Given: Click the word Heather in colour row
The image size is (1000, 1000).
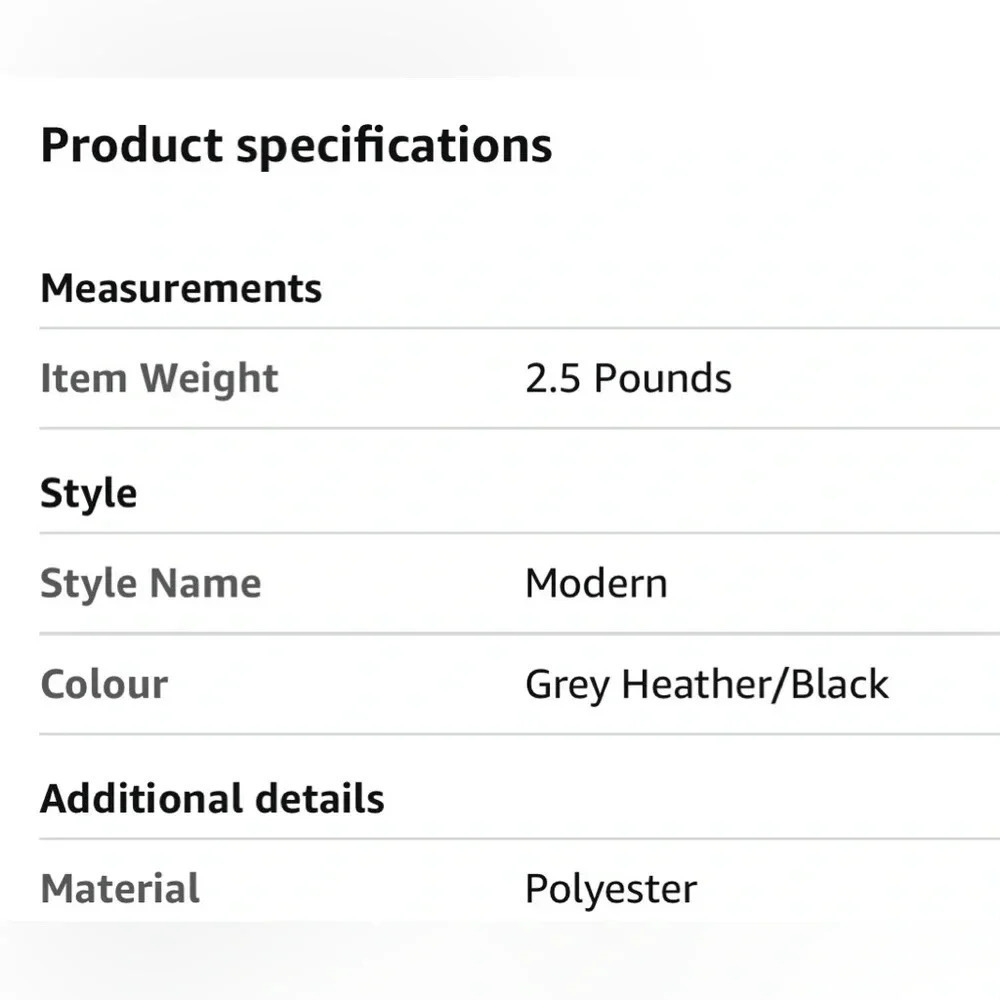Looking at the screenshot, I should click(696, 684).
